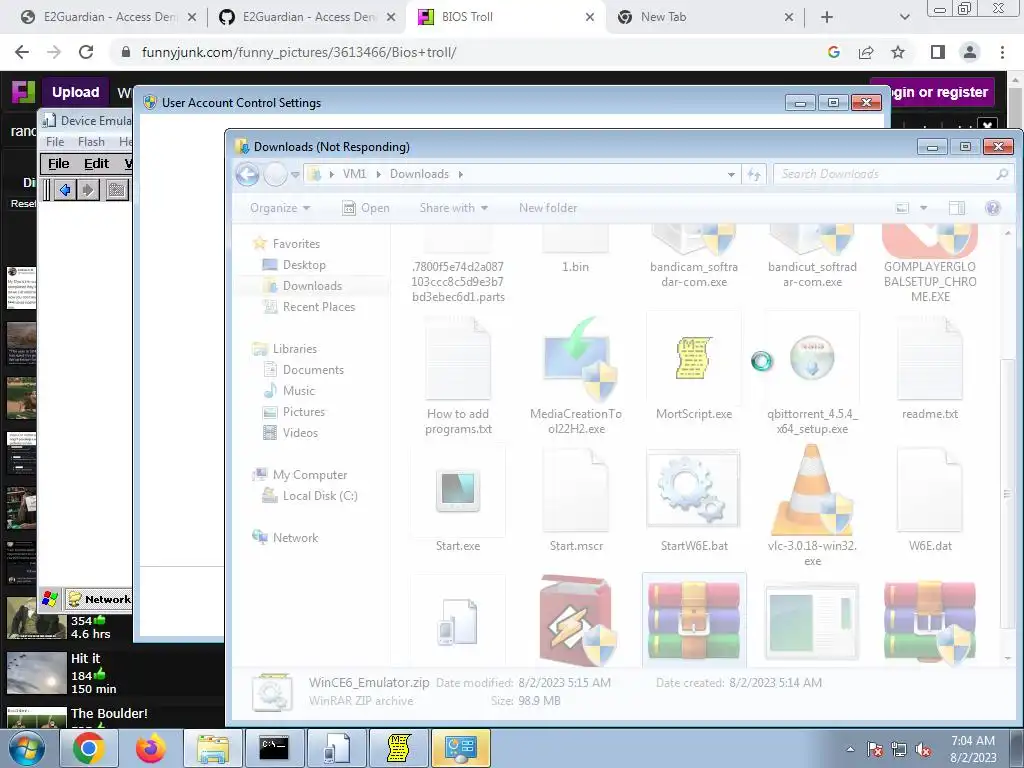Click the New folder button

548,208
